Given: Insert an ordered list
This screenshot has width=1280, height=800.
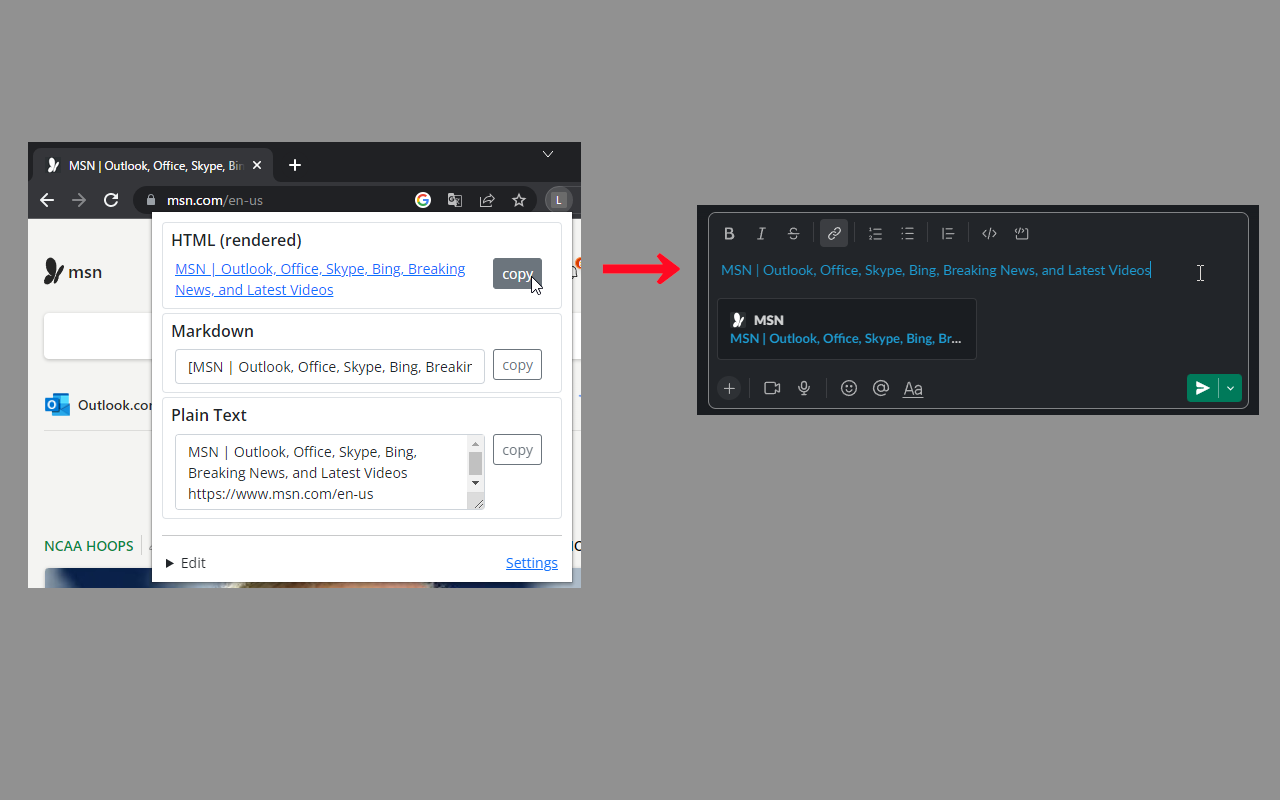Looking at the screenshot, I should 875,233.
